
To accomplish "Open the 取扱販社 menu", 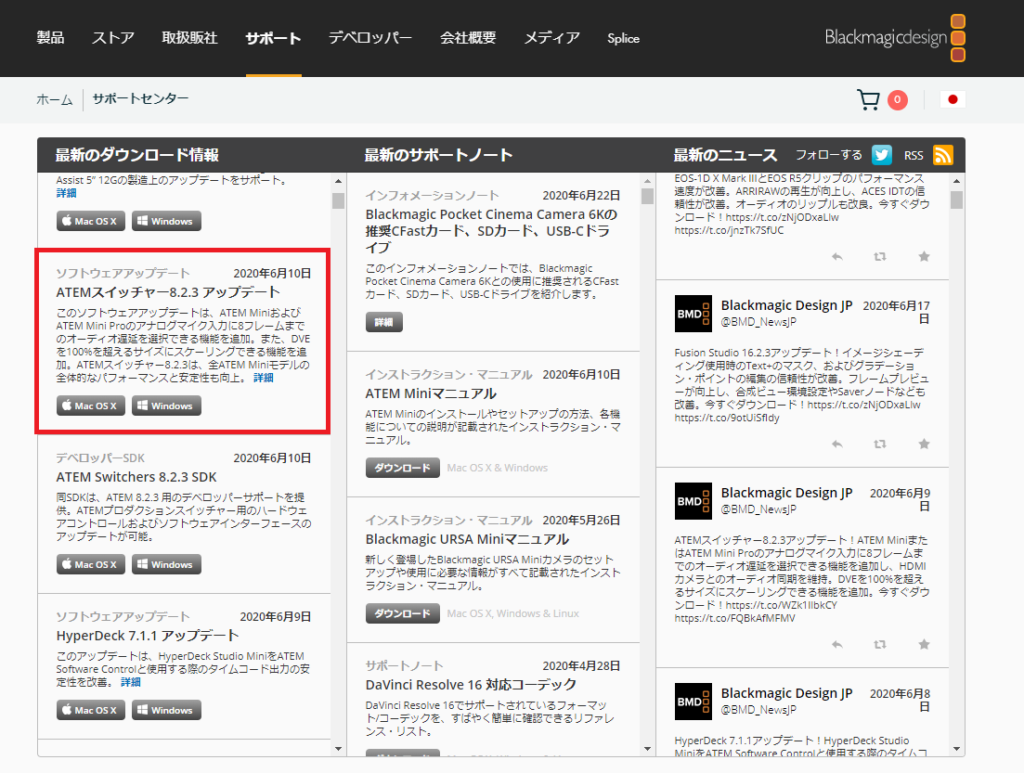I will click(189, 38).
